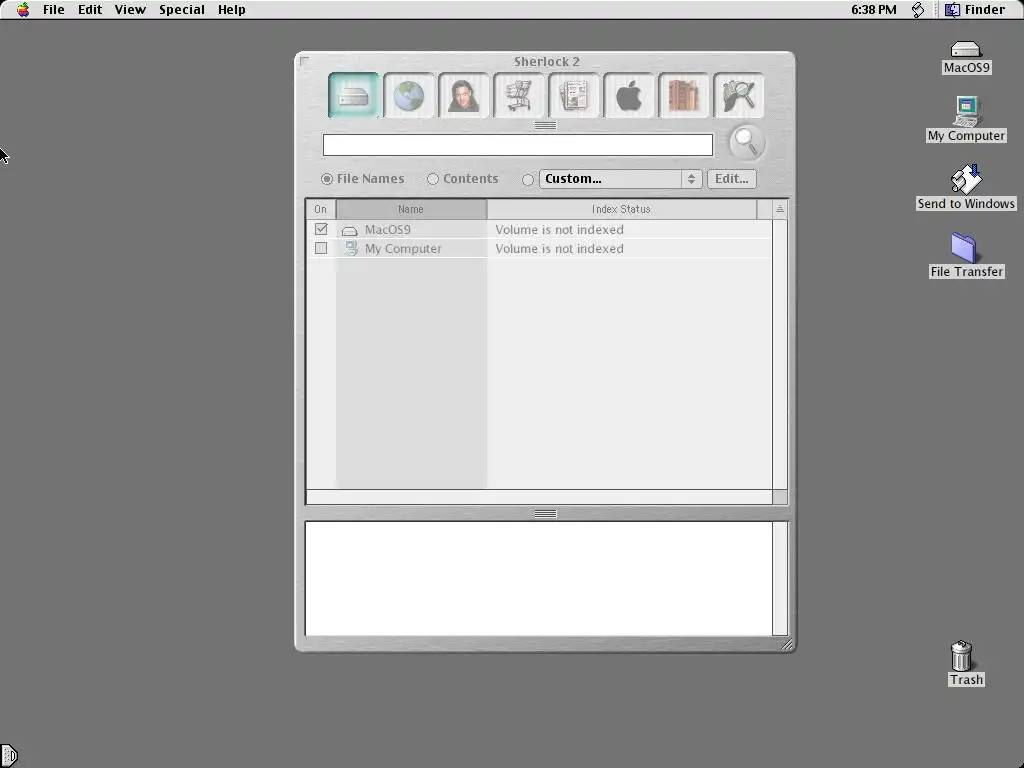Select the Custom search radio button
The image size is (1024, 768).
(x=528, y=180)
